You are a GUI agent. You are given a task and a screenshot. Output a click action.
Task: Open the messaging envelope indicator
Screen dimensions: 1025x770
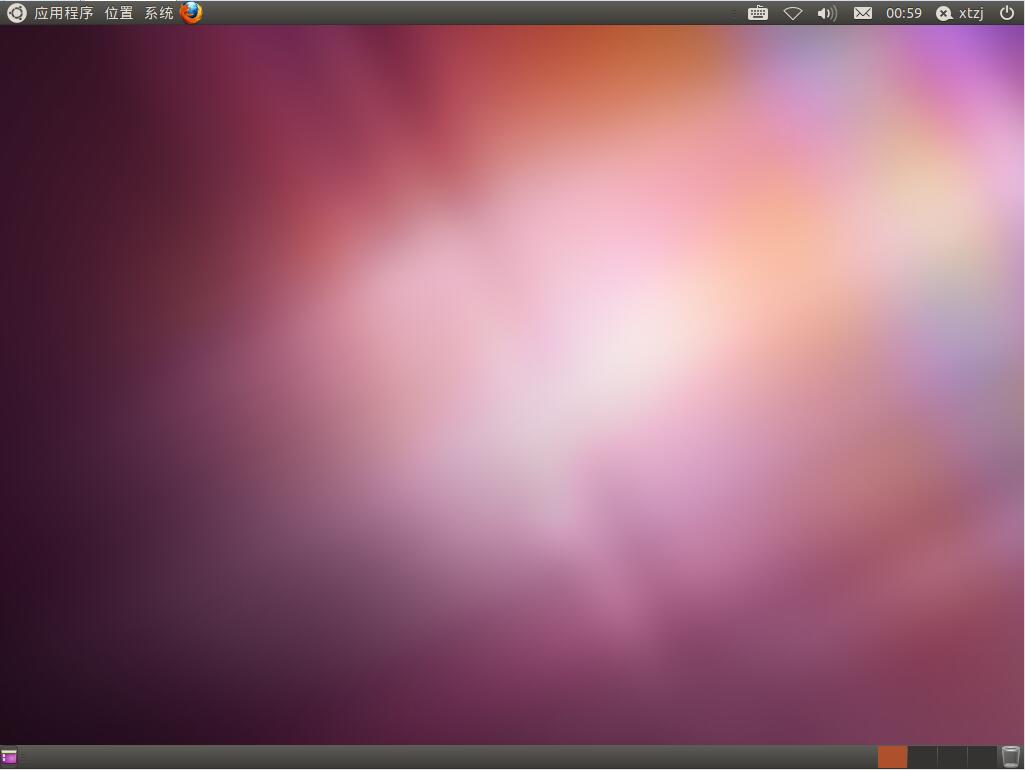863,13
